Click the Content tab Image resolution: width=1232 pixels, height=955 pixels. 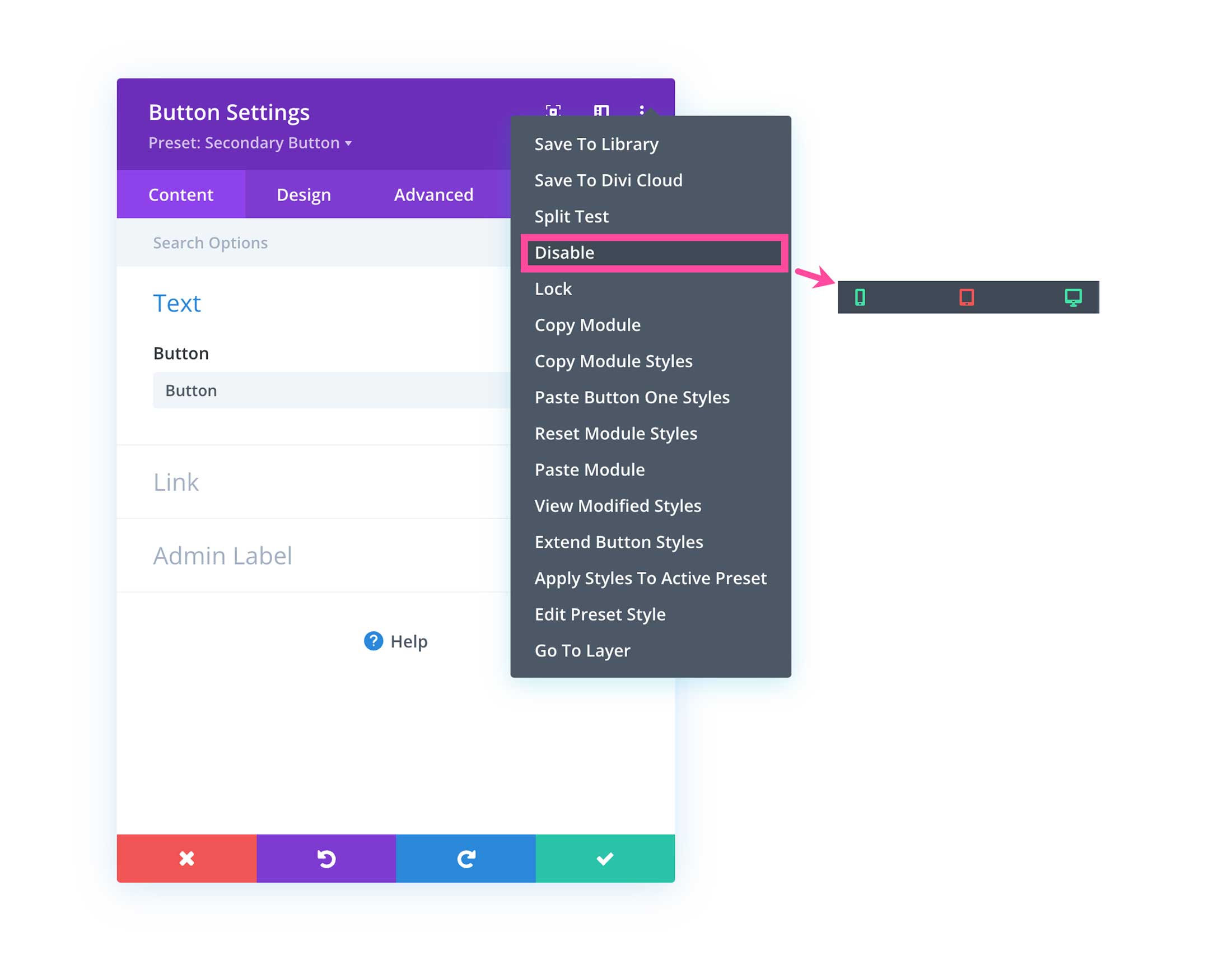pyautogui.click(x=181, y=194)
